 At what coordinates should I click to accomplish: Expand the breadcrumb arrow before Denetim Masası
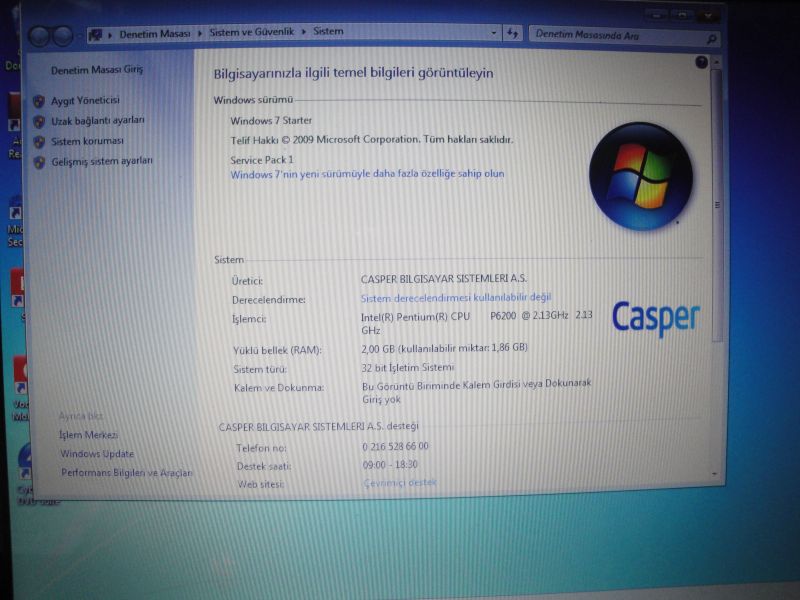pos(110,35)
